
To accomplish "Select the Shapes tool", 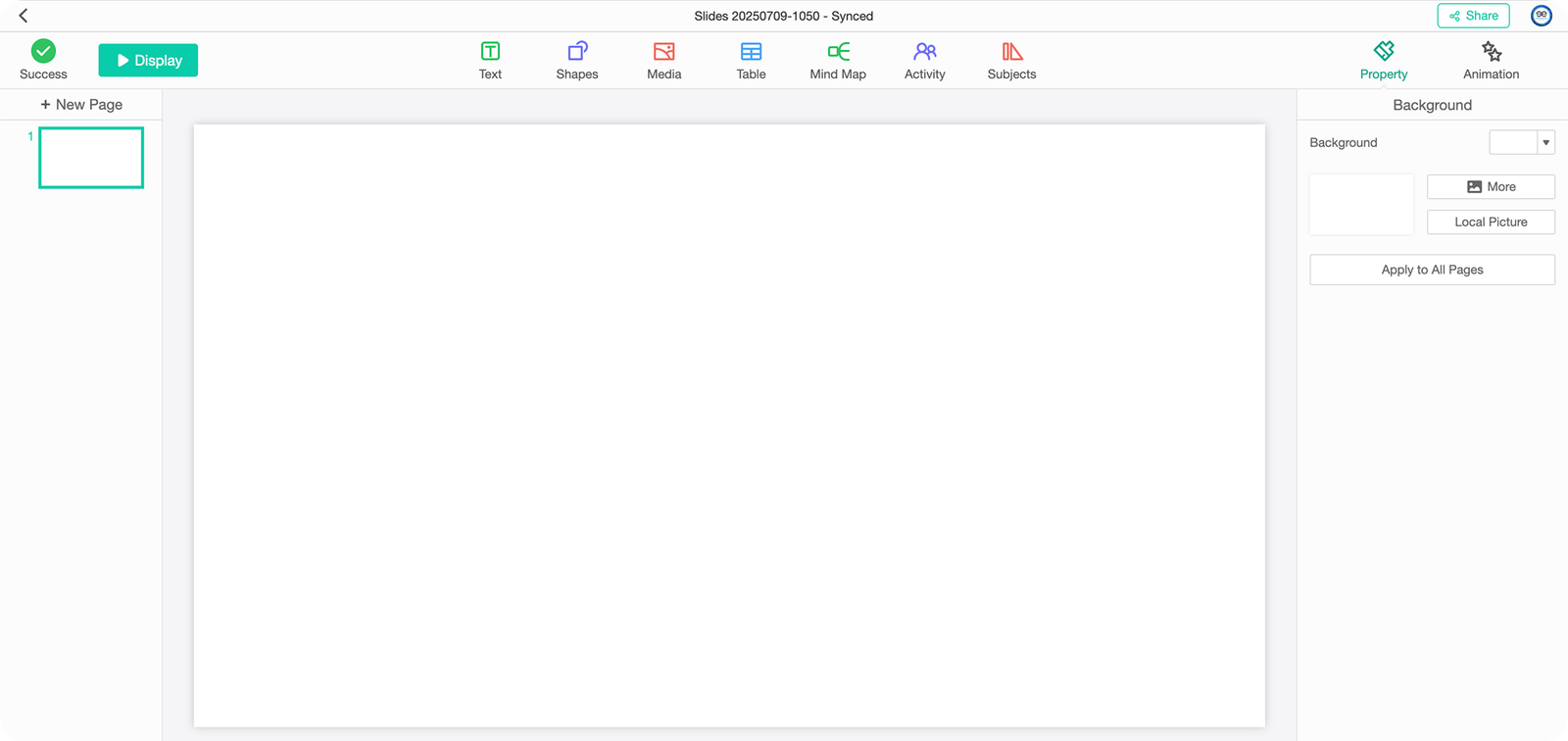I will click(x=577, y=60).
